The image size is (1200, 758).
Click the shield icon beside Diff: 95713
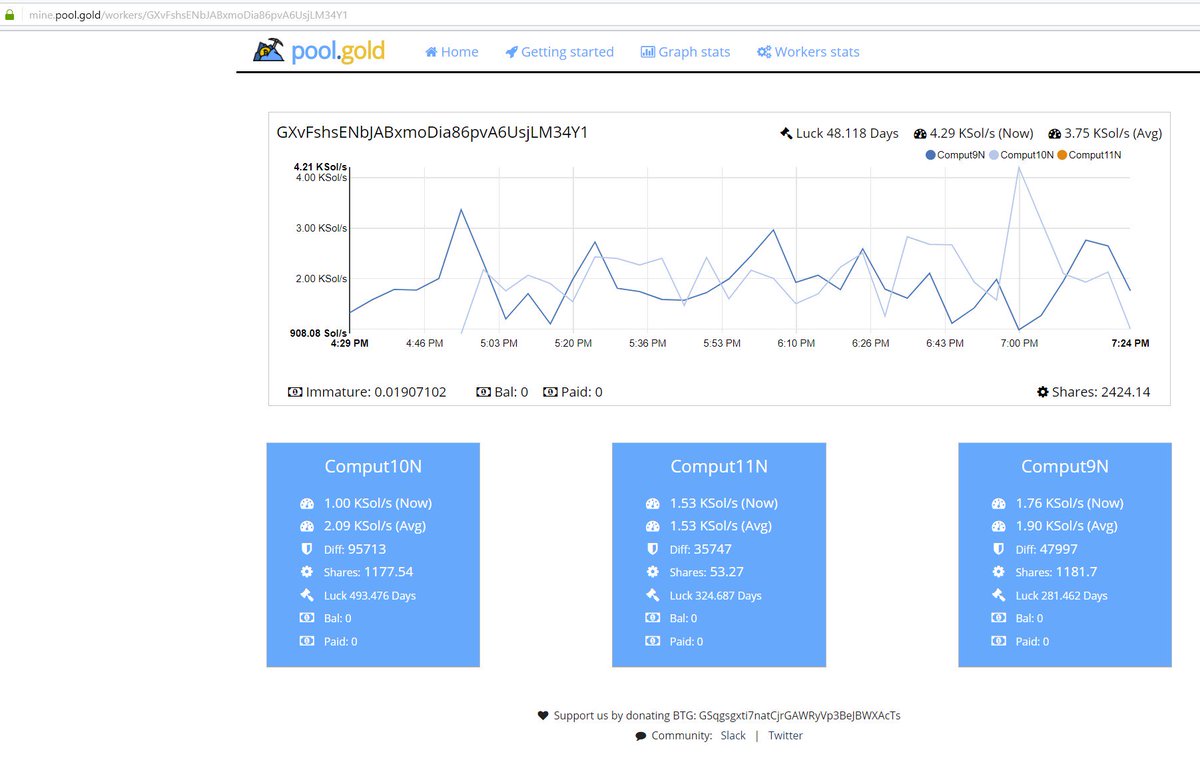coord(307,549)
